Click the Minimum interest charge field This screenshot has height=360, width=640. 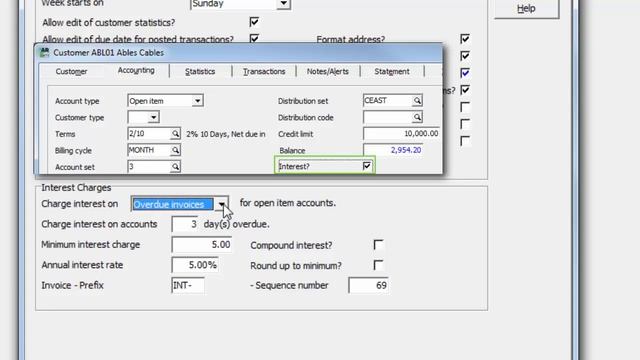[202, 244]
